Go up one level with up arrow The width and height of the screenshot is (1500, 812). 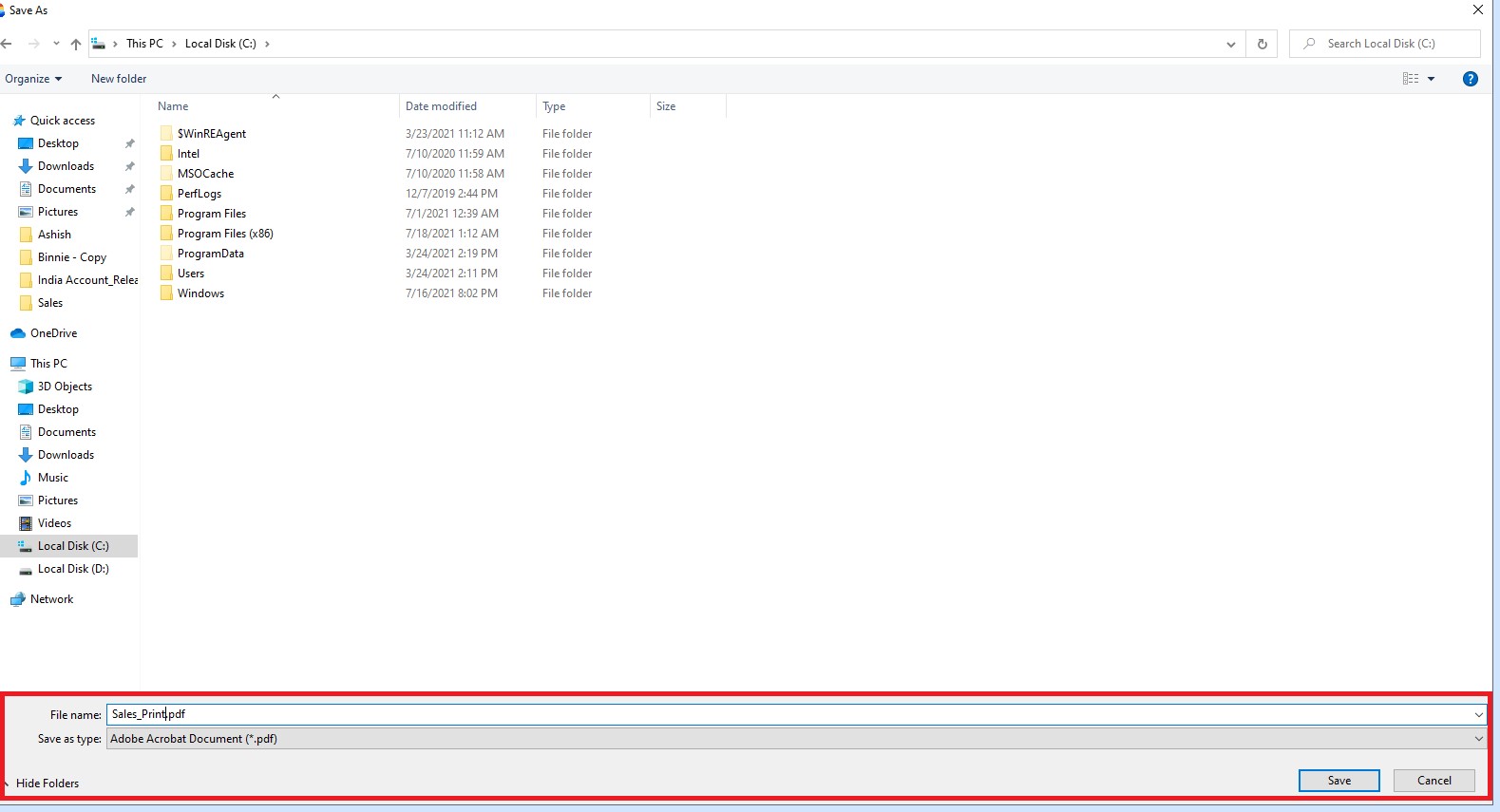tap(76, 44)
